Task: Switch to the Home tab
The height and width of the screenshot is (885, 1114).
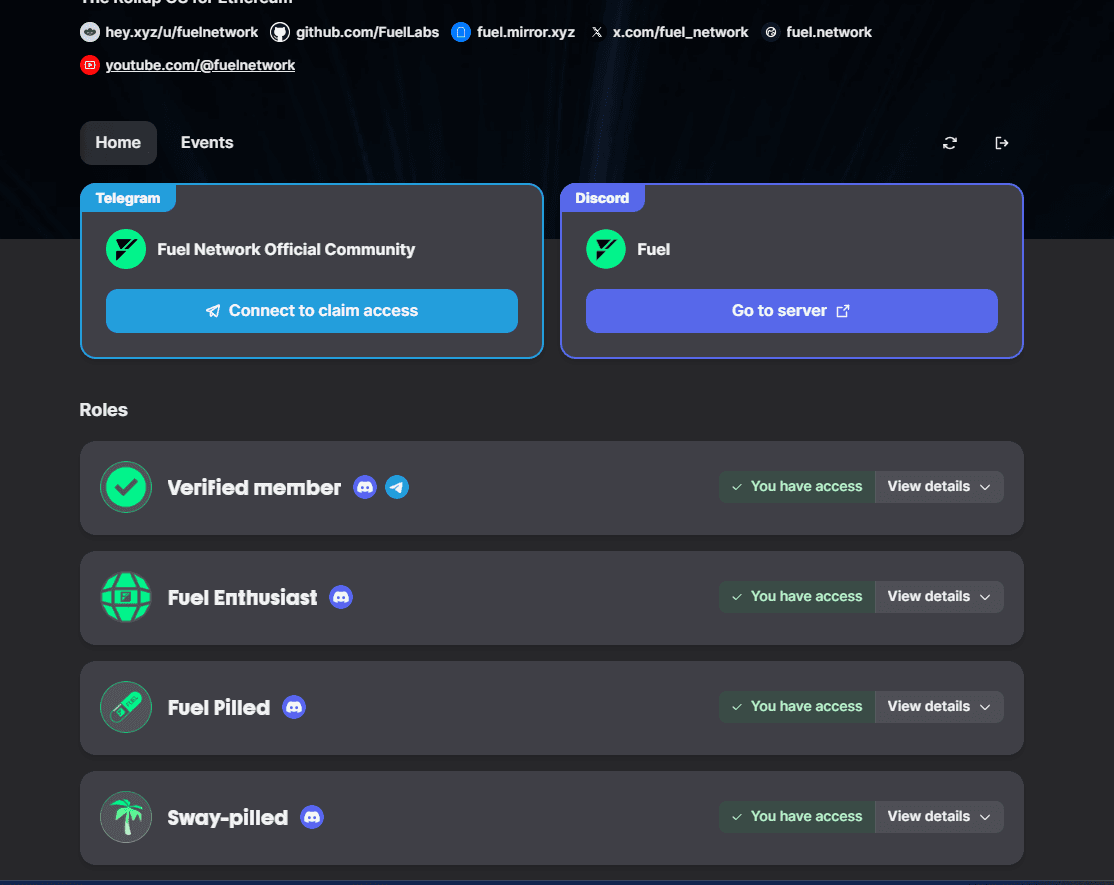Action: point(118,143)
